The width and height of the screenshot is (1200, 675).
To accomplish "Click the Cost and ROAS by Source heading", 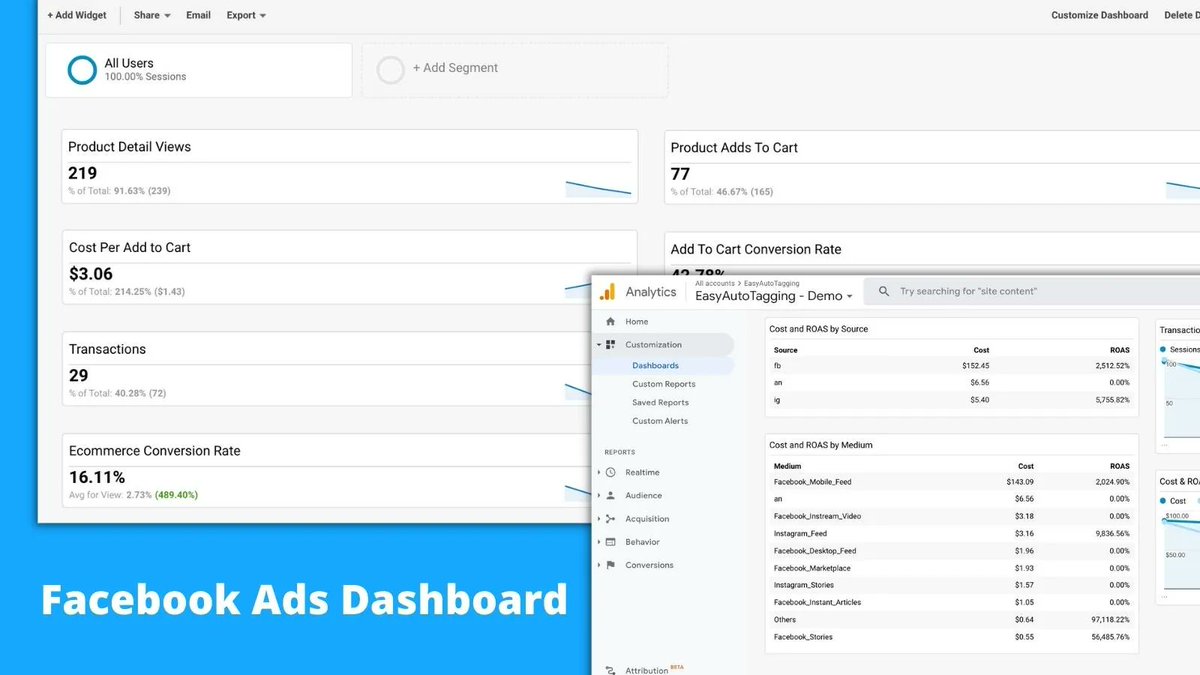I will [818, 329].
